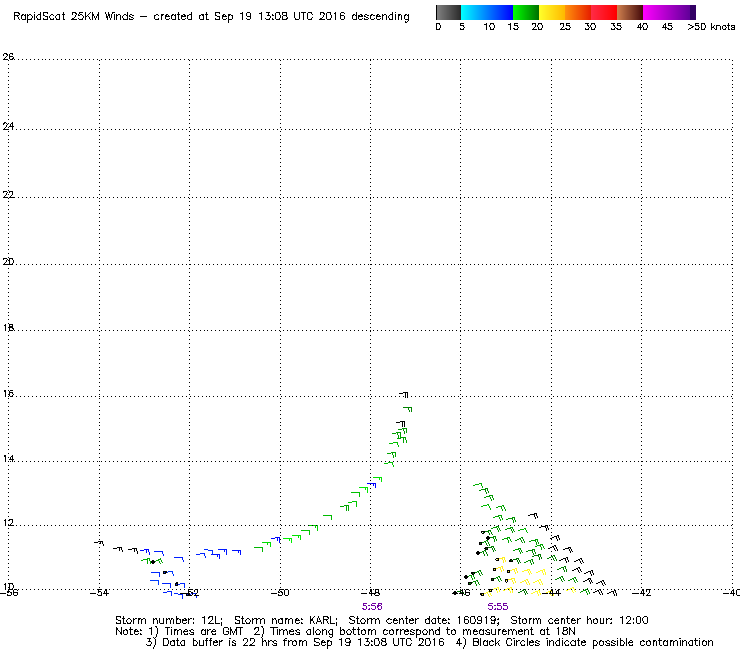The image size is (740, 650).
Task: Click the purple time label '5:55'
Action: (498, 607)
